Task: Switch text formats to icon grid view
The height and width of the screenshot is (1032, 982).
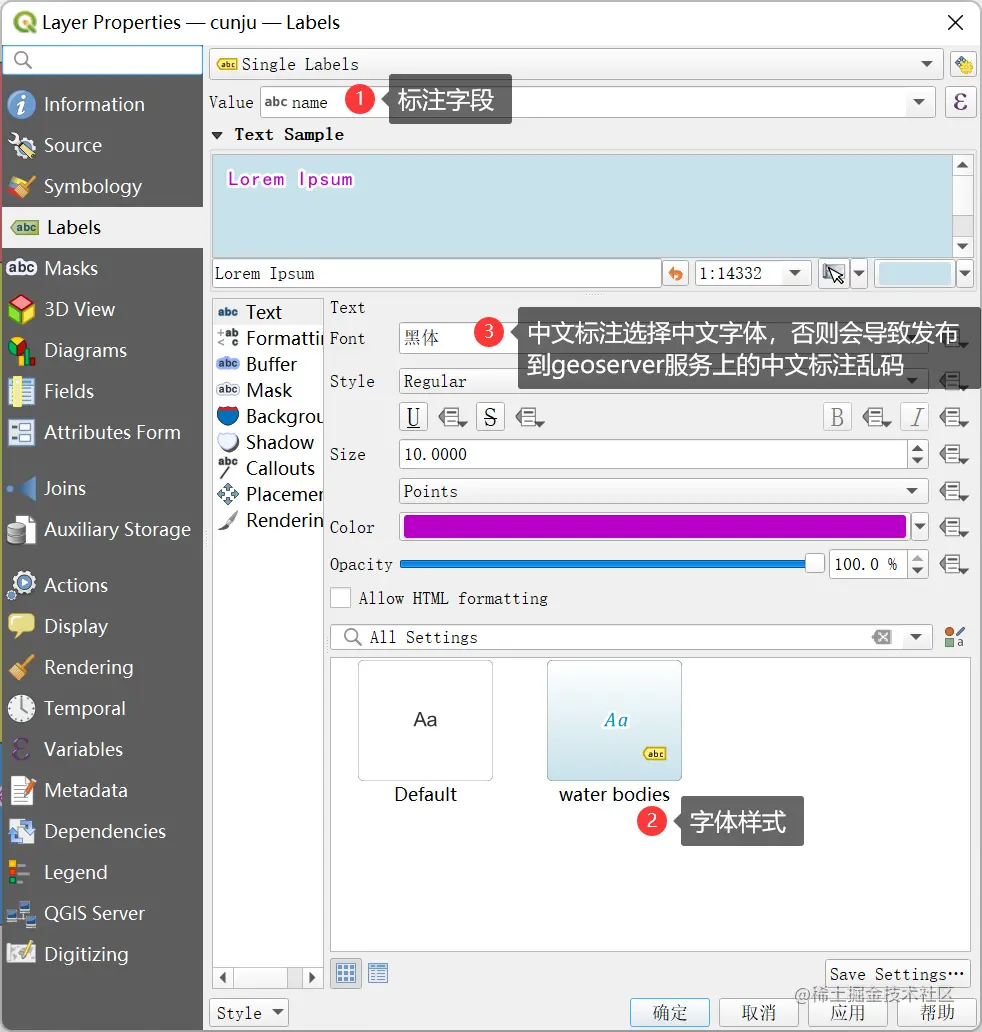Action: coord(346,973)
